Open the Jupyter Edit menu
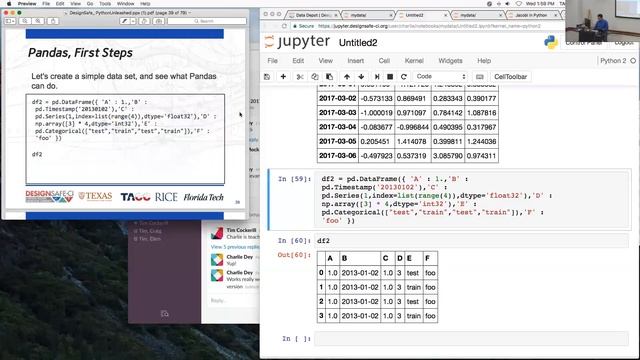The width and height of the screenshot is (640, 360). [x=298, y=61]
